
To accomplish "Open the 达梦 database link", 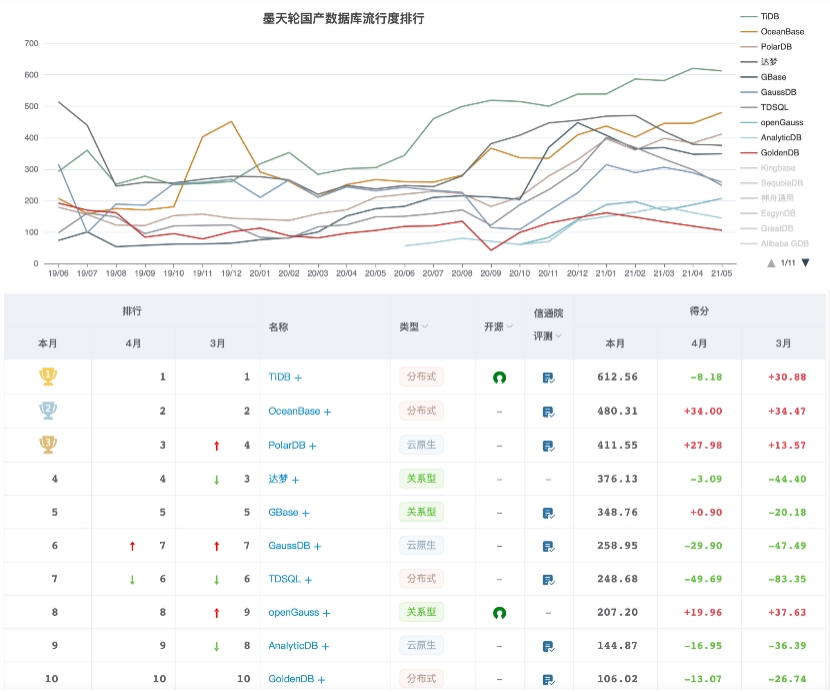I will [278, 479].
